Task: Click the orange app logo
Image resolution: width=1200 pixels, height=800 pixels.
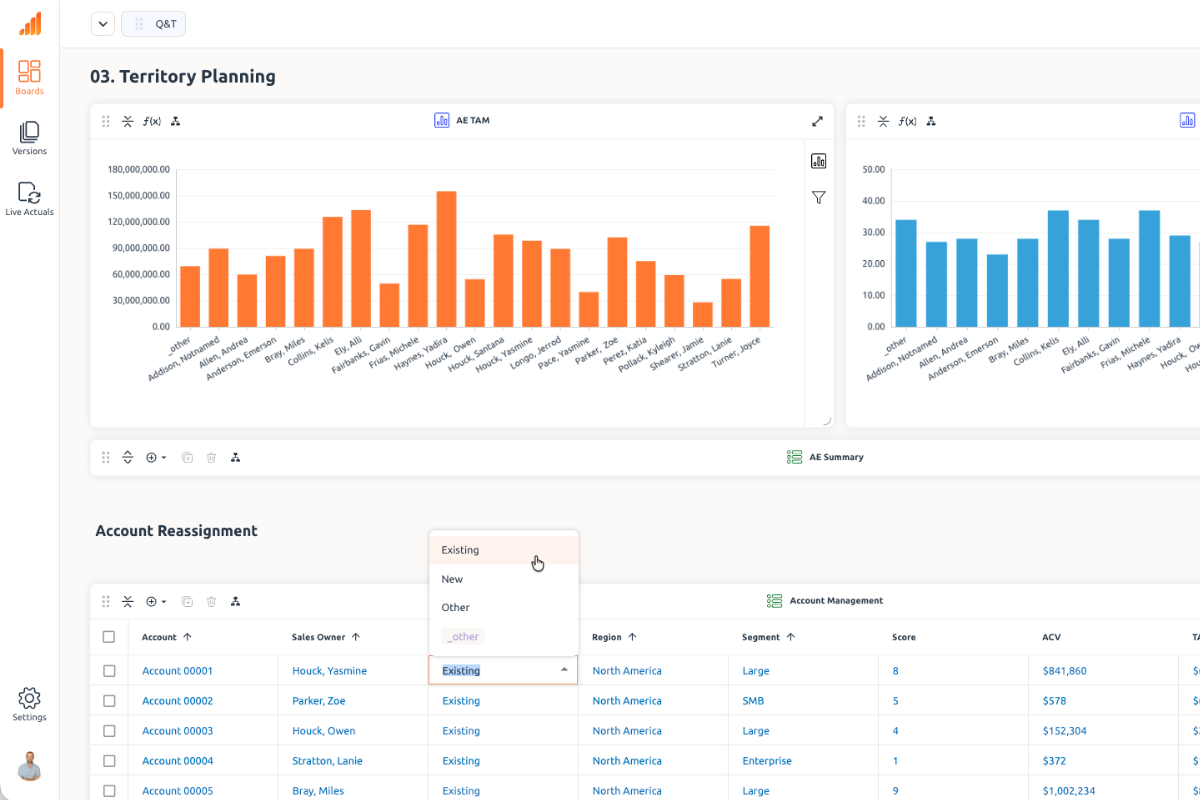Action: coord(30,24)
